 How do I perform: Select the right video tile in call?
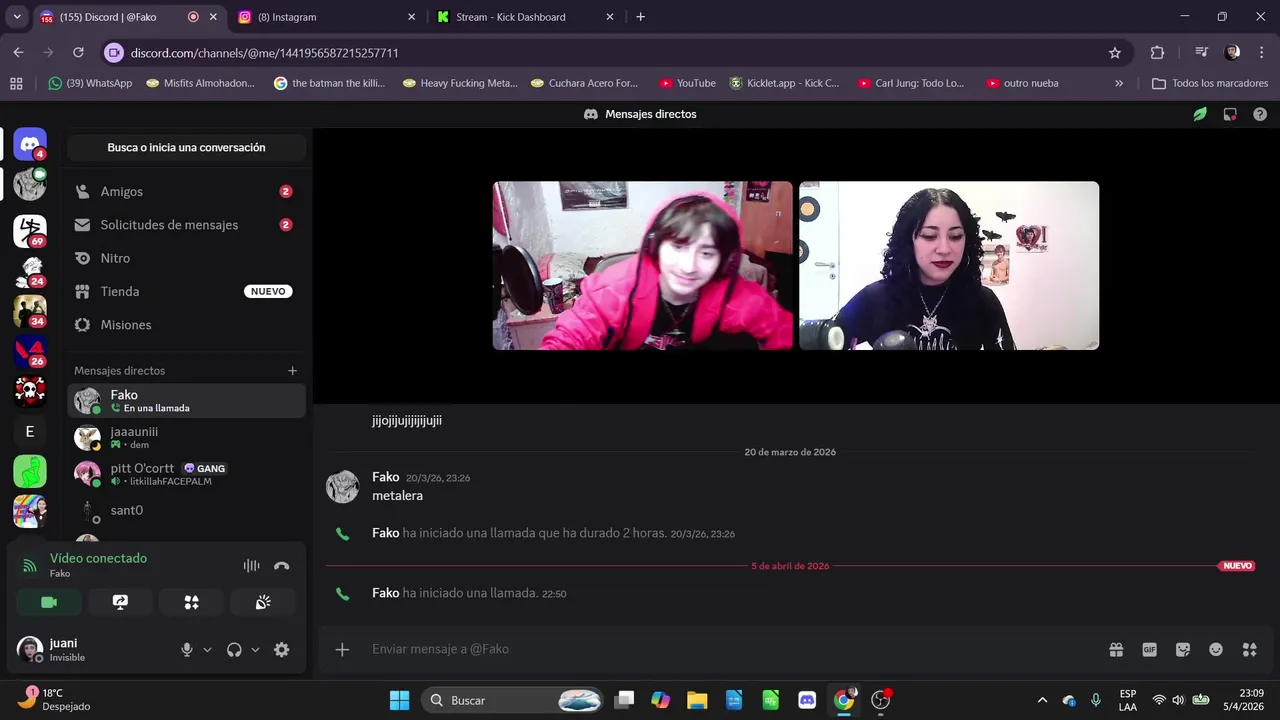click(x=949, y=265)
